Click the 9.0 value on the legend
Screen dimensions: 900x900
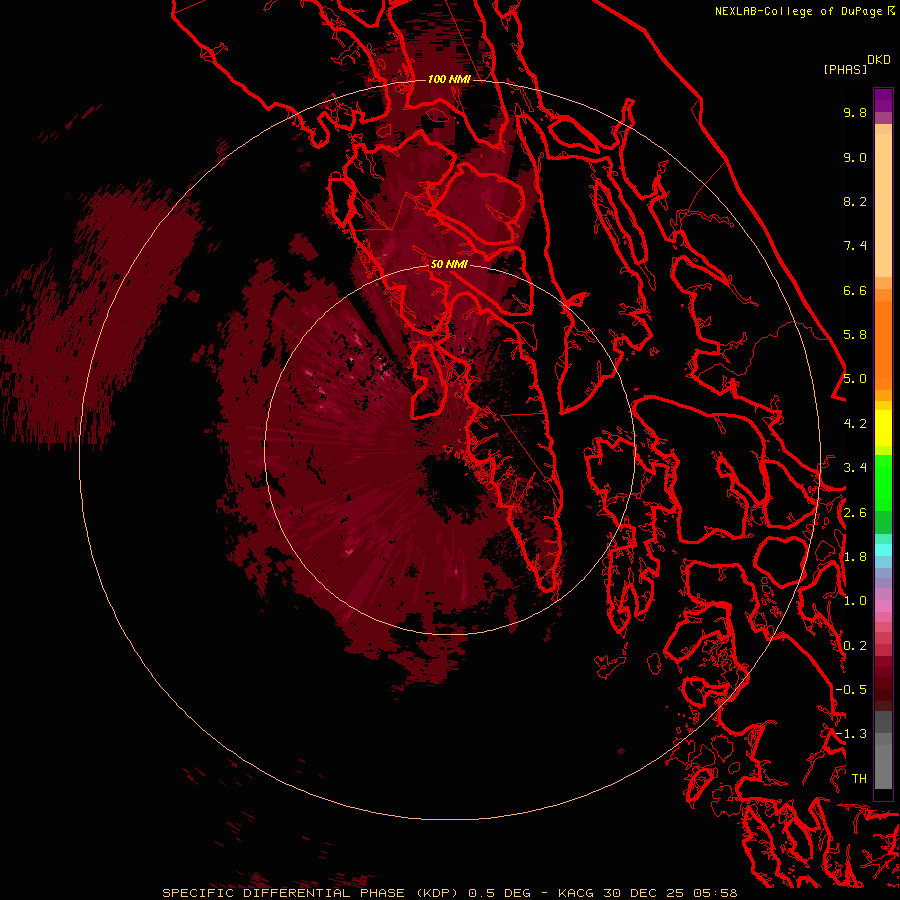tap(855, 157)
